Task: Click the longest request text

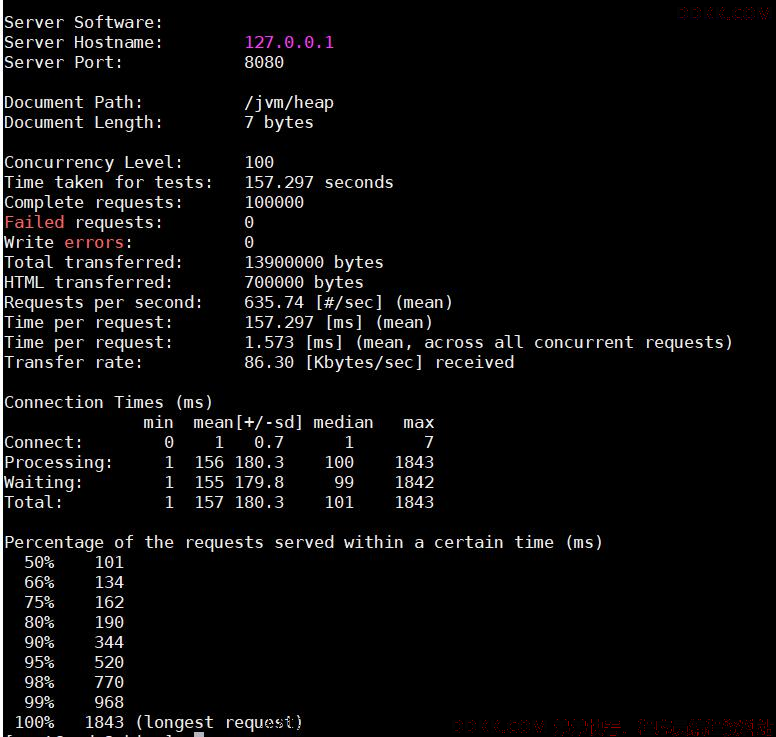Action: tap(218, 723)
